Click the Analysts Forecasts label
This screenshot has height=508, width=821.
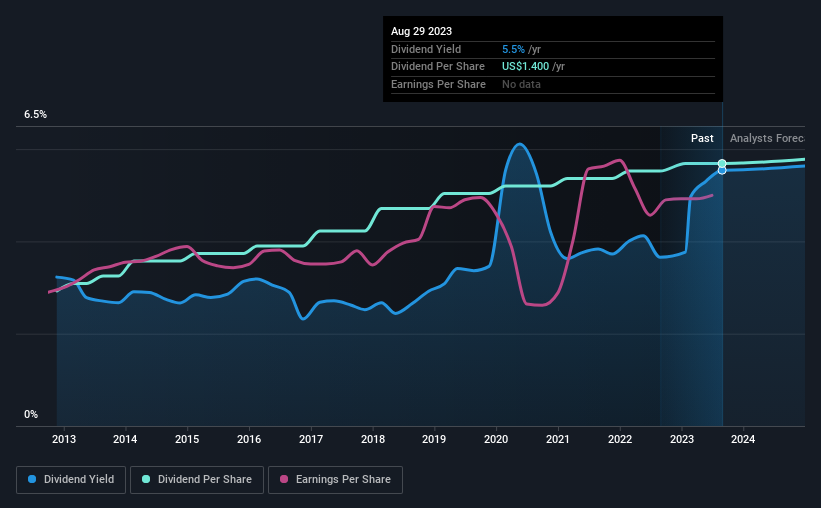tap(768, 138)
